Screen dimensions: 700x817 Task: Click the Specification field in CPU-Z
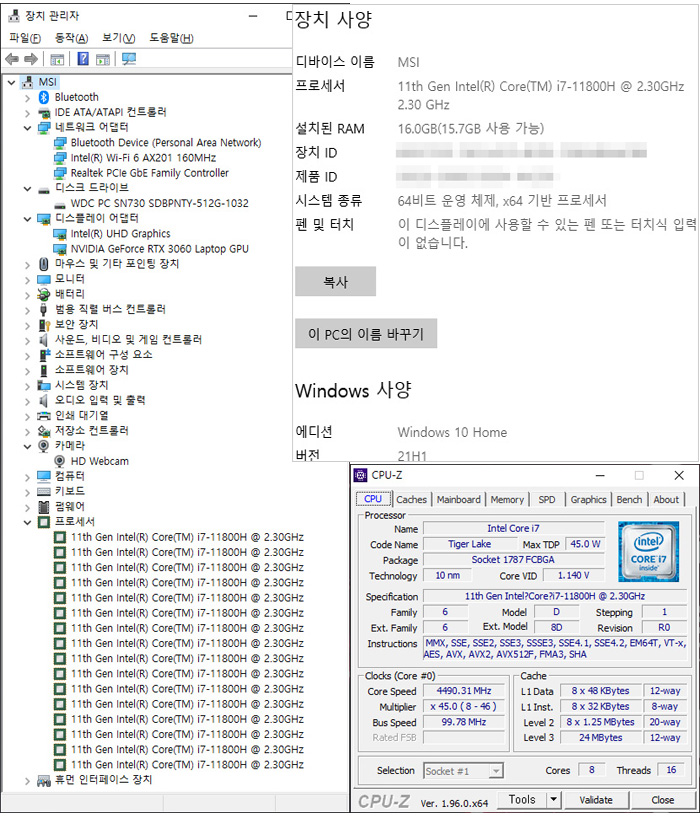tap(555, 596)
